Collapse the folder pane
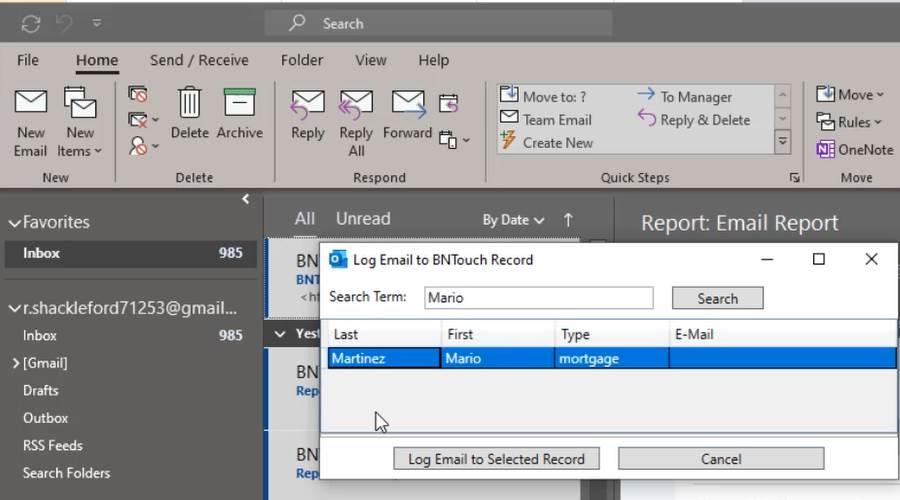Viewport: 900px width, 500px height. (x=246, y=199)
